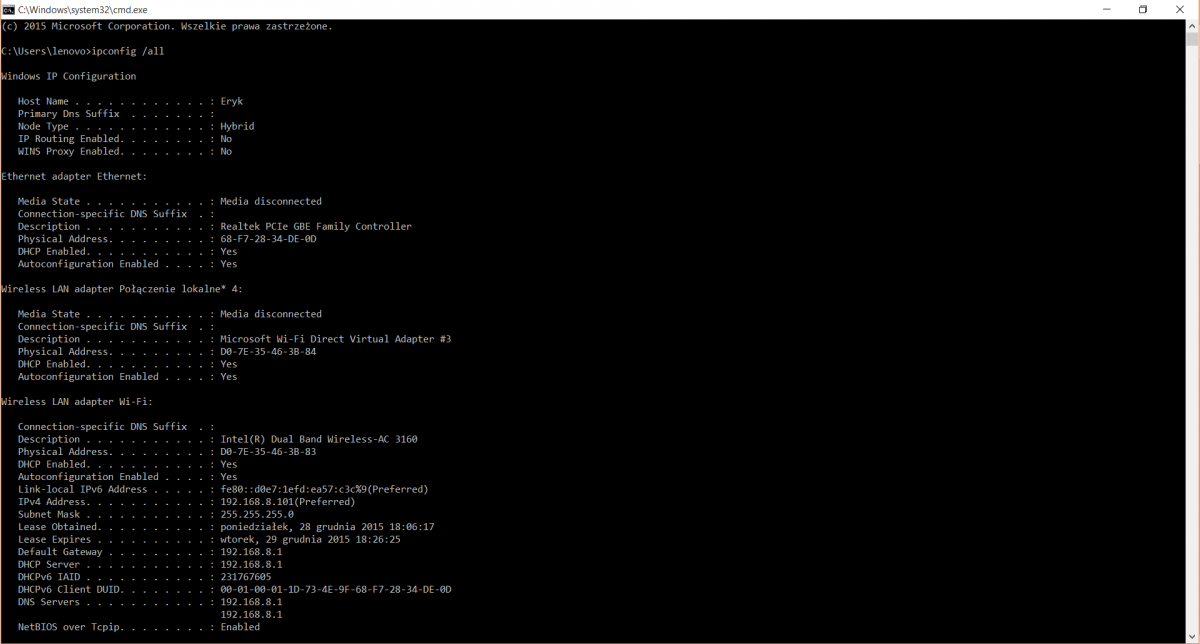Click 'Realtek PCIe GBE Family Controller' text
The width and height of the screenshot is (1200, 644).
316,226
